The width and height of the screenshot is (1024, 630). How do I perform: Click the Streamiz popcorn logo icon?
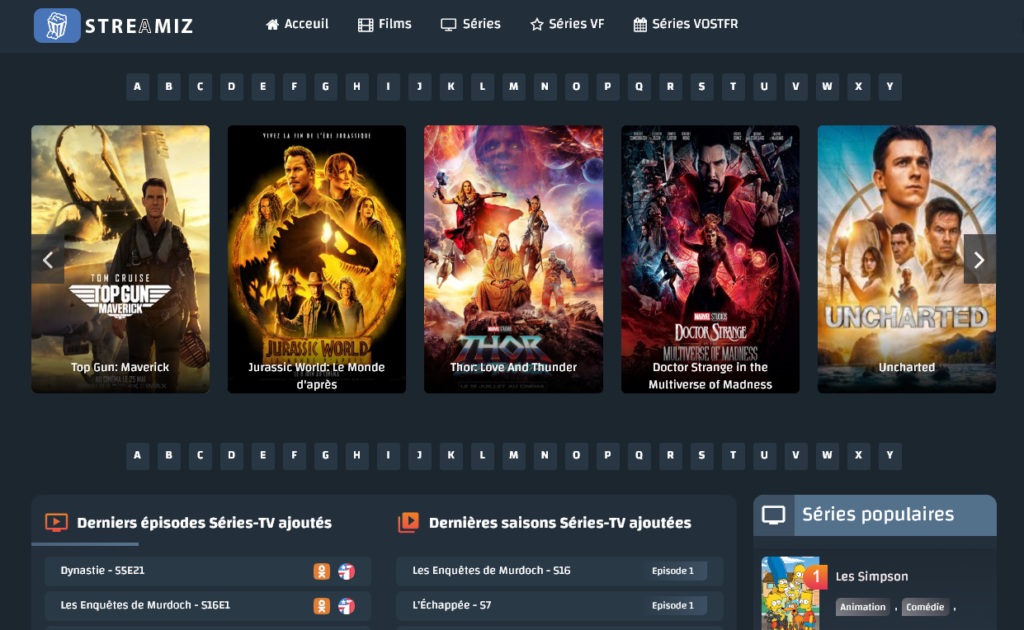(x=57, y=25)
